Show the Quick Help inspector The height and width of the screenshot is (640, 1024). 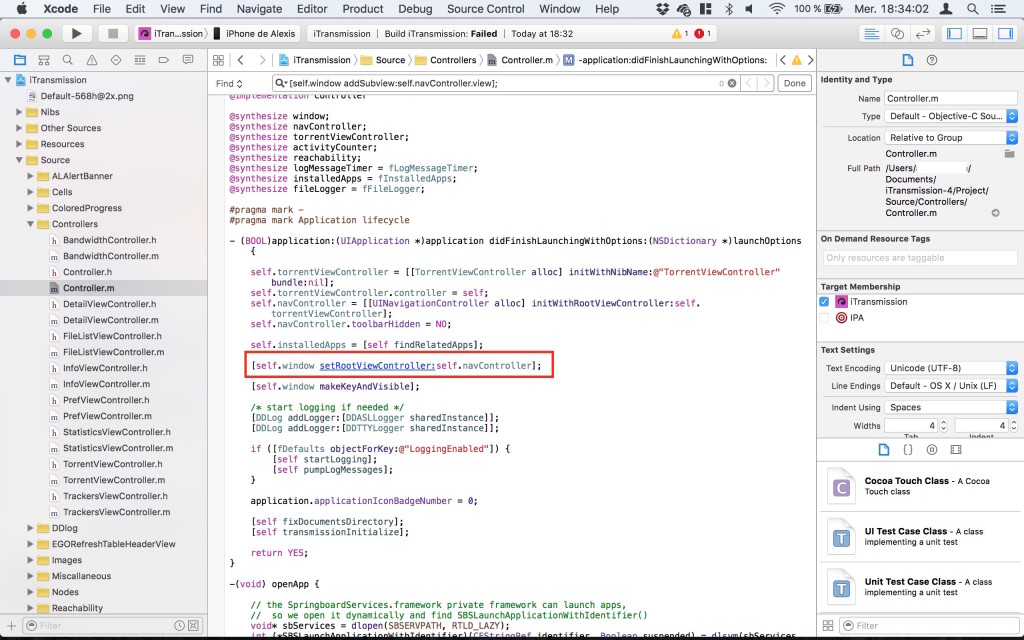pyautogui.click(x=932, y=60)
